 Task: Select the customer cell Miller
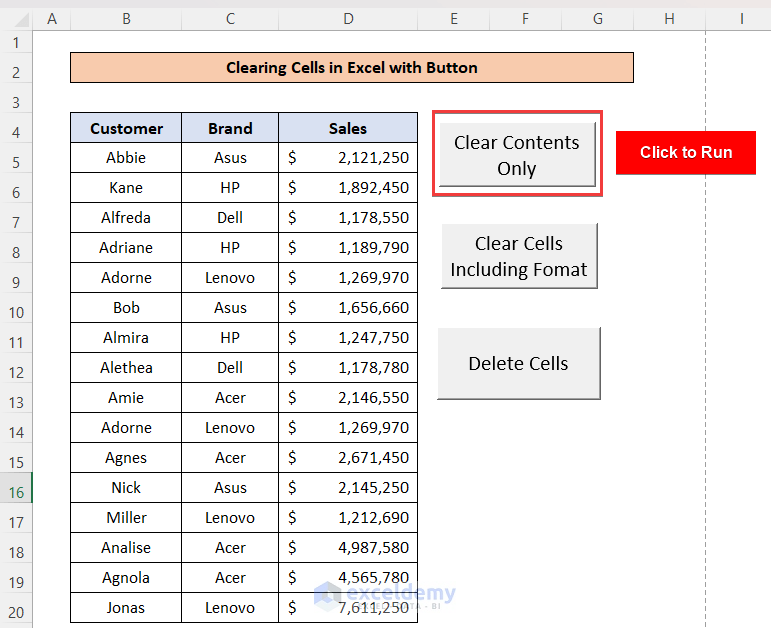tap(126, 518)
